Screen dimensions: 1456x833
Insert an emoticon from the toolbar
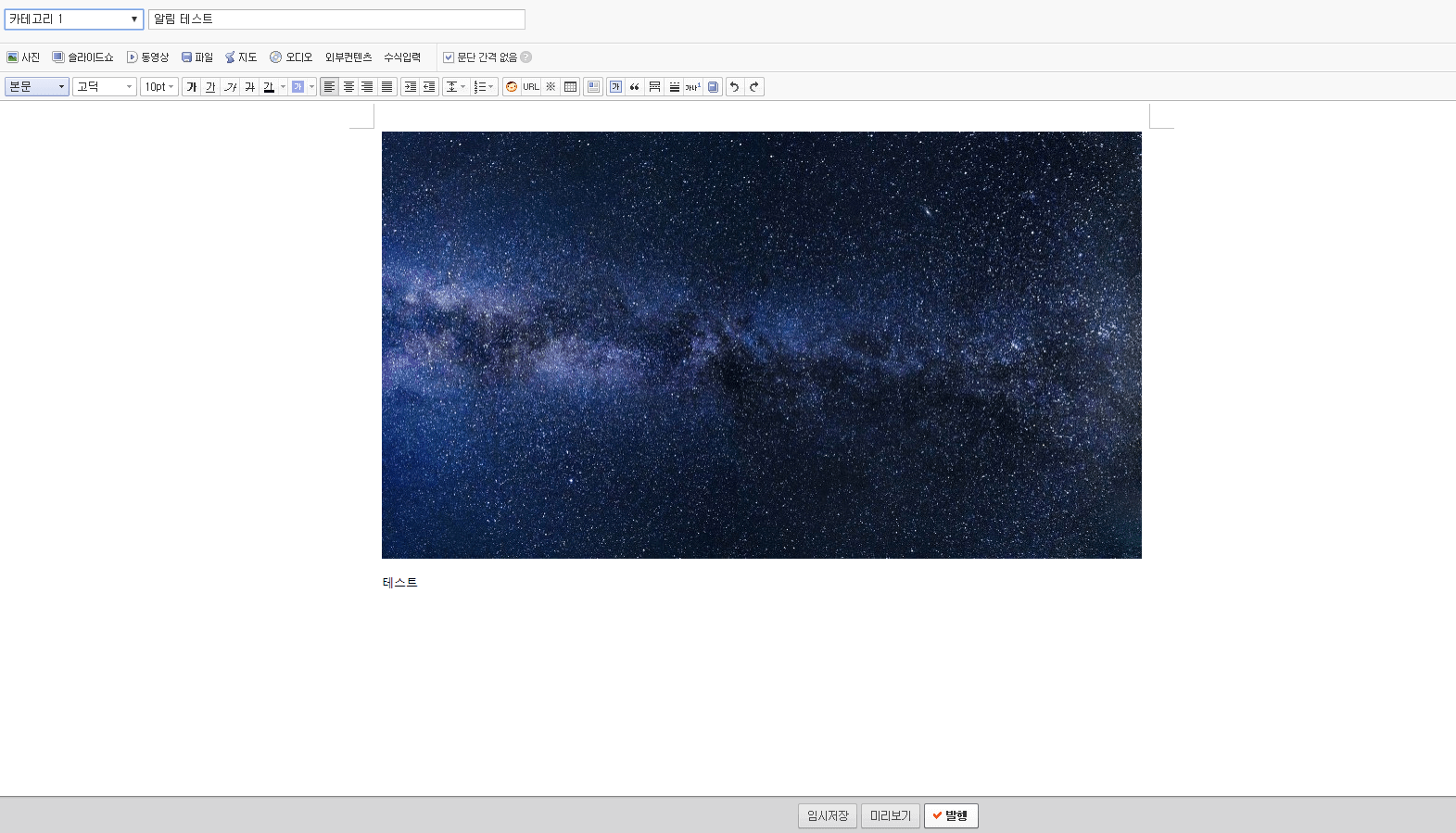[x=512, y=87]
